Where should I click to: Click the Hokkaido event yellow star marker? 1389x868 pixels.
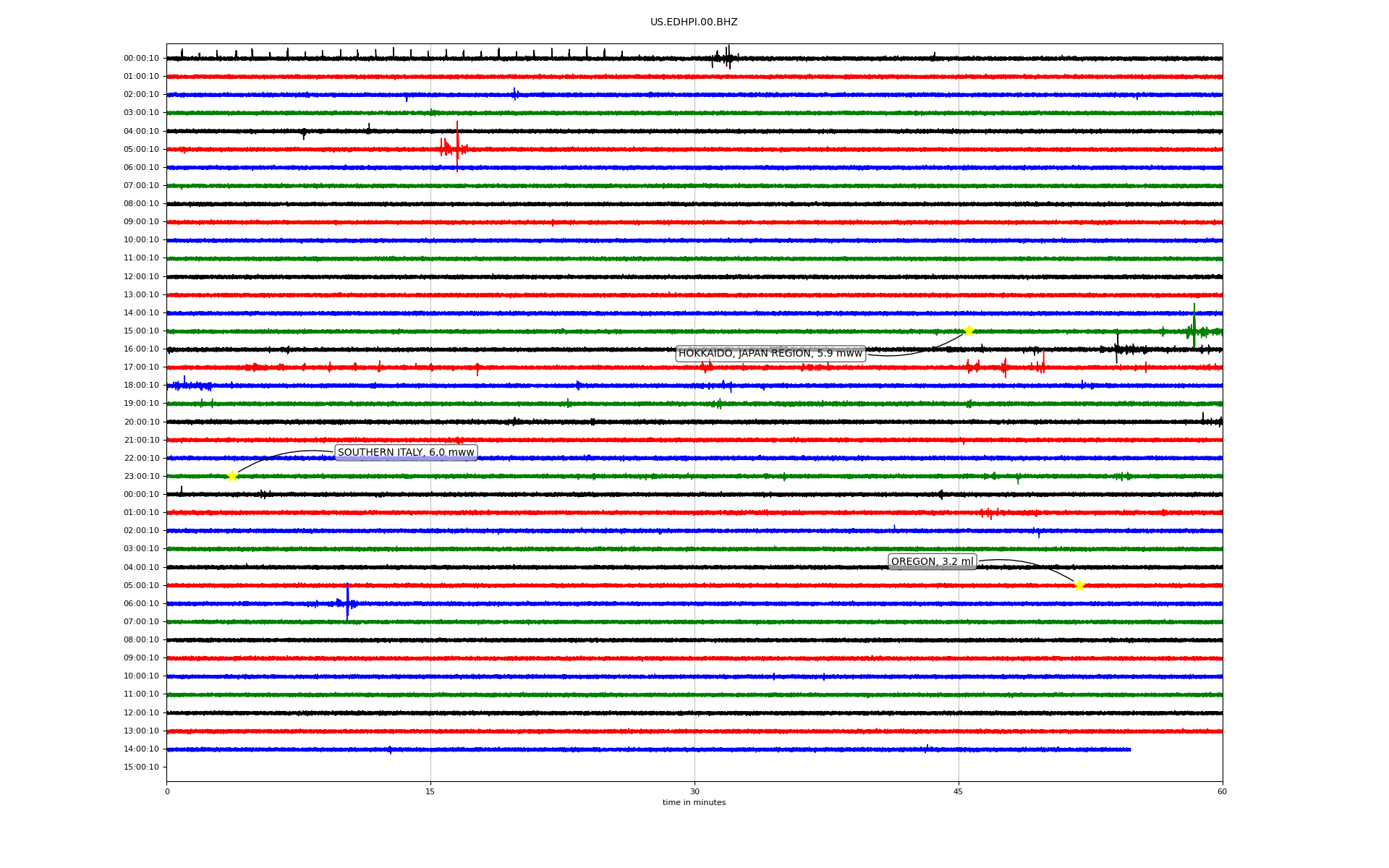pos(968,331)
